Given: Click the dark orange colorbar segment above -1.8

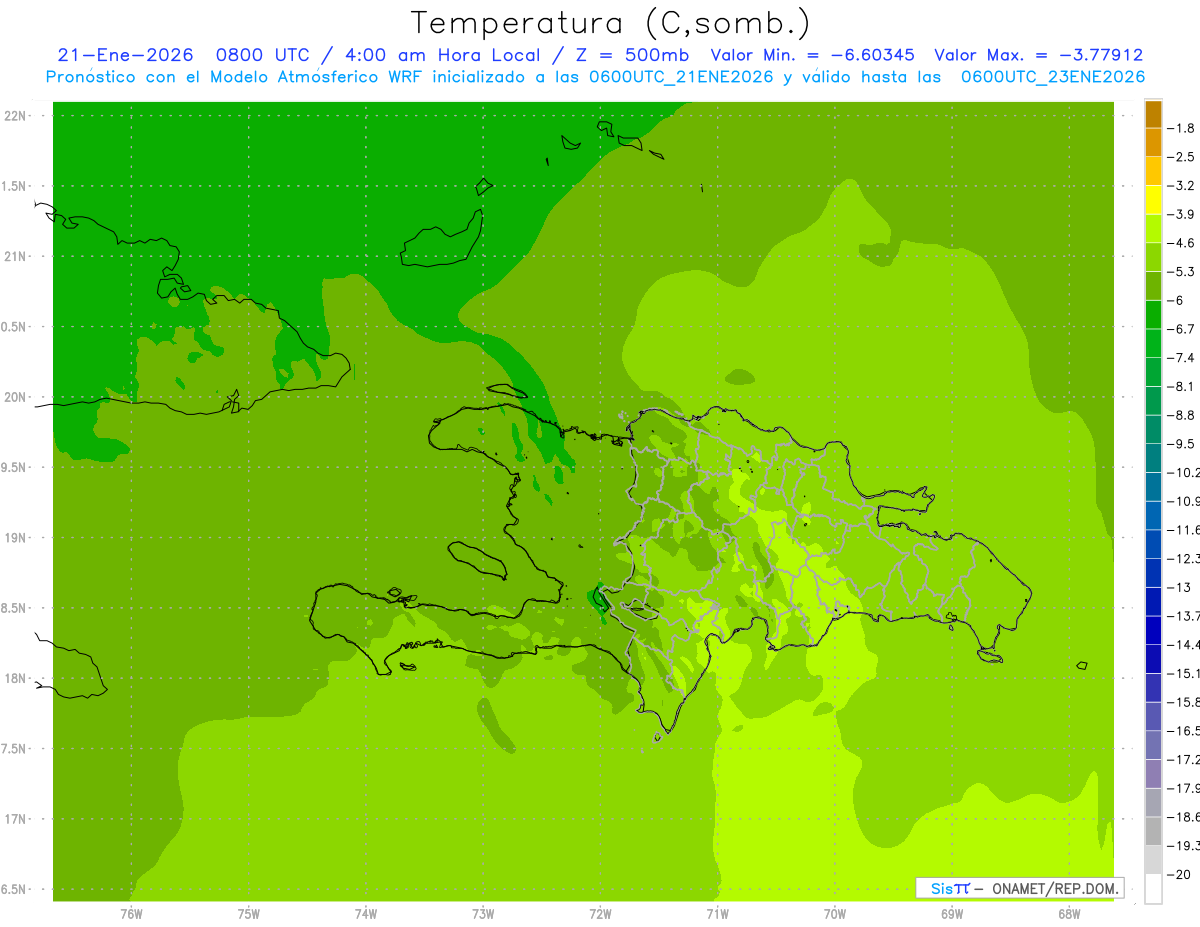Looking at the screenshot, I should point(1153,114).
